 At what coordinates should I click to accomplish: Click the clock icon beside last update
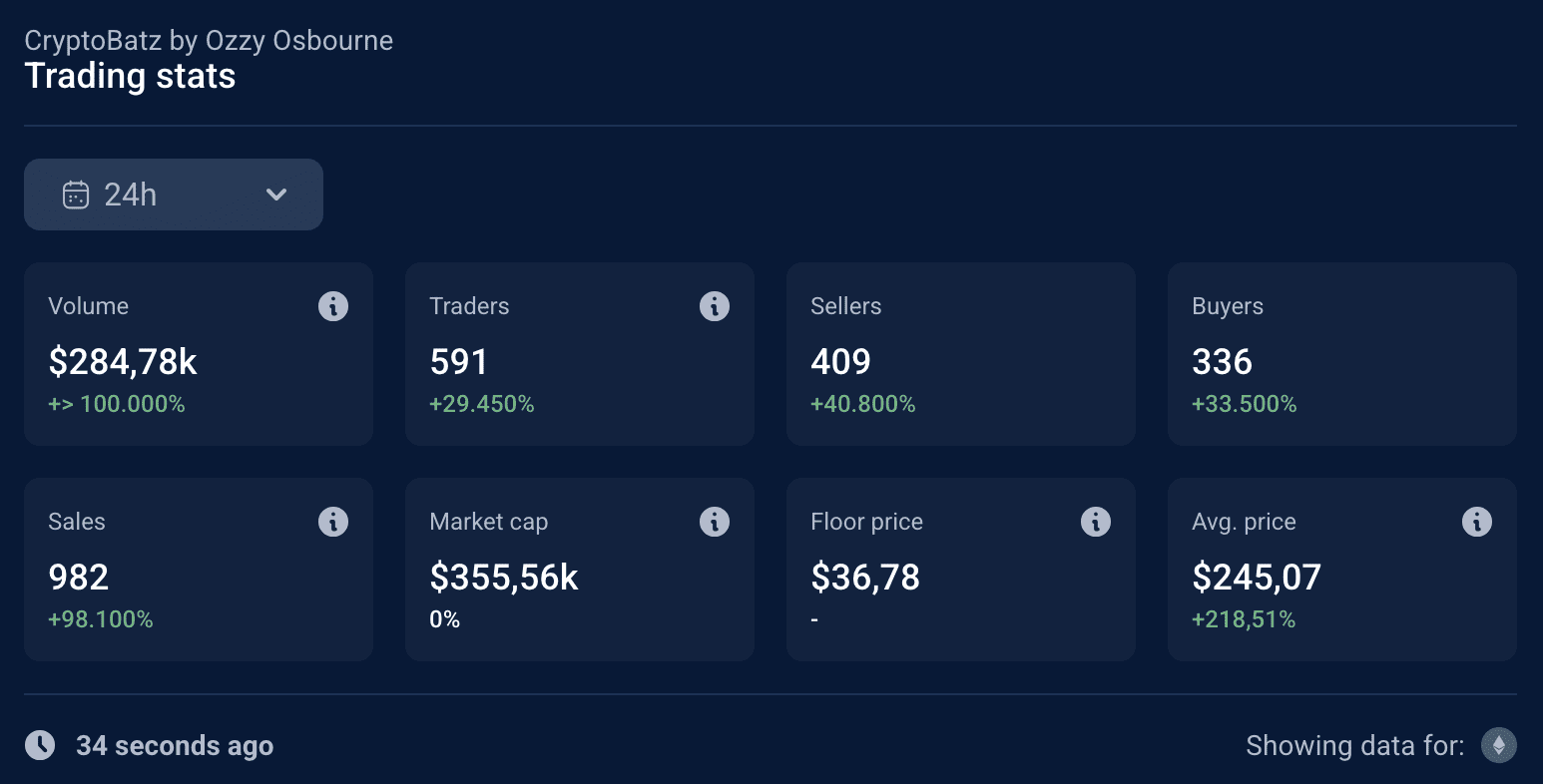(40, 745)
